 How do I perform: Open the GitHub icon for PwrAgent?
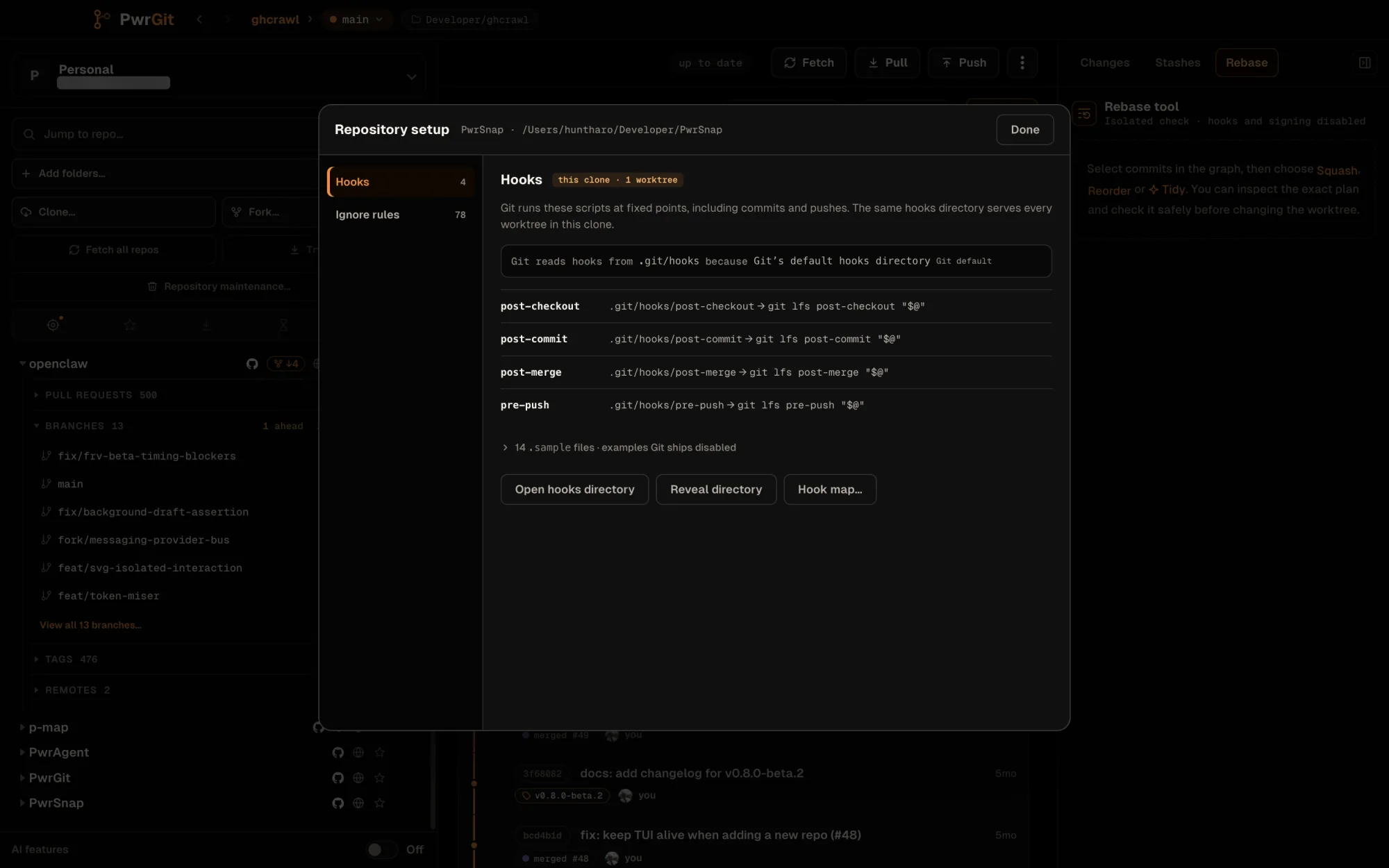pyautogui.click(x=338, y=753)
